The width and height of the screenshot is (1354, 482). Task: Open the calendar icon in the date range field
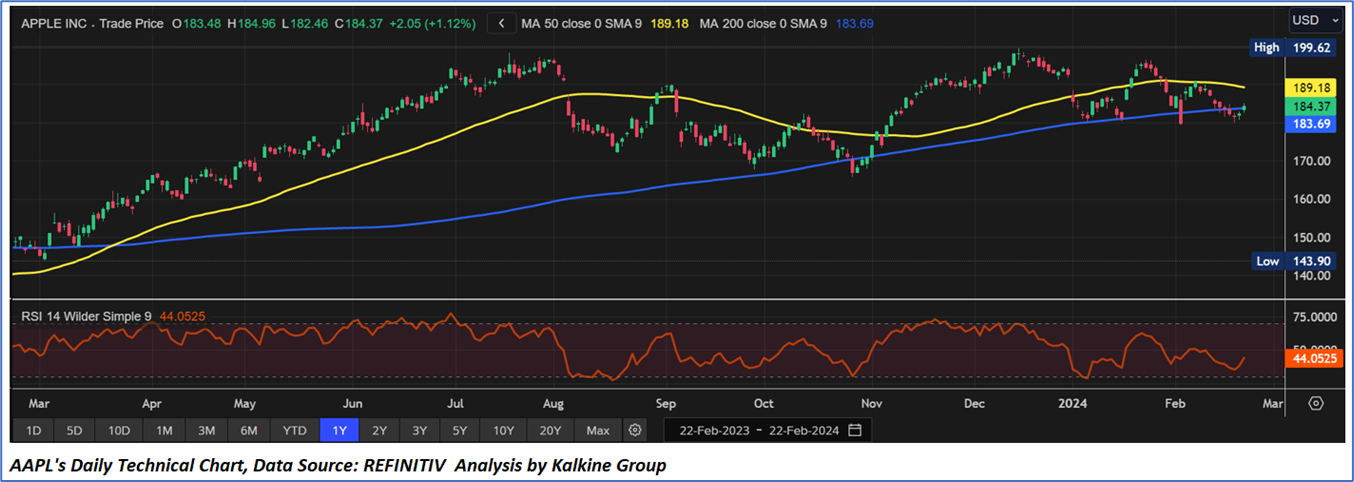(855, 430)
